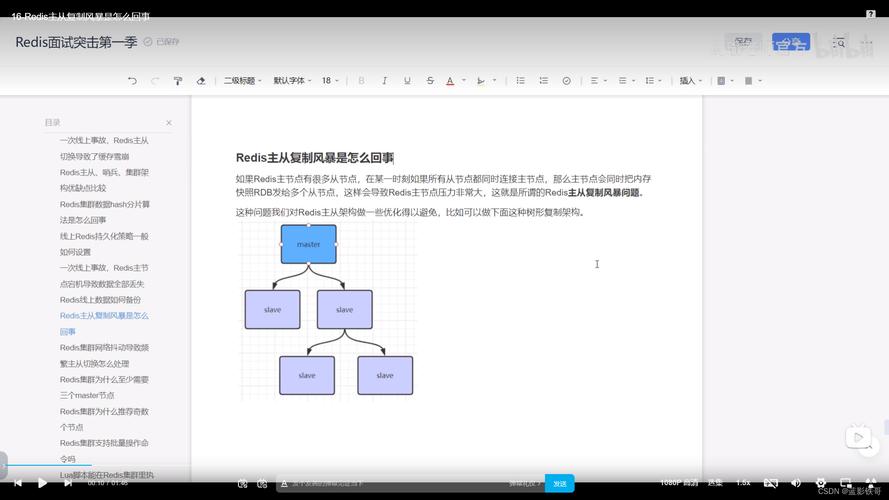This screenshot has width=889, height=500.
Task: Insert a numbered list
Action: [543, 81]
